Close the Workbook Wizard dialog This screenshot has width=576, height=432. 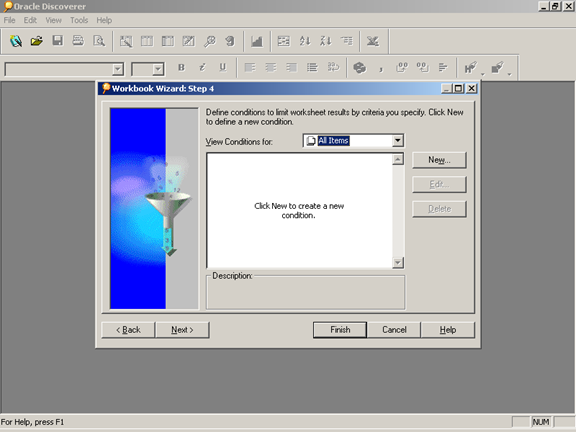(472, 89)
